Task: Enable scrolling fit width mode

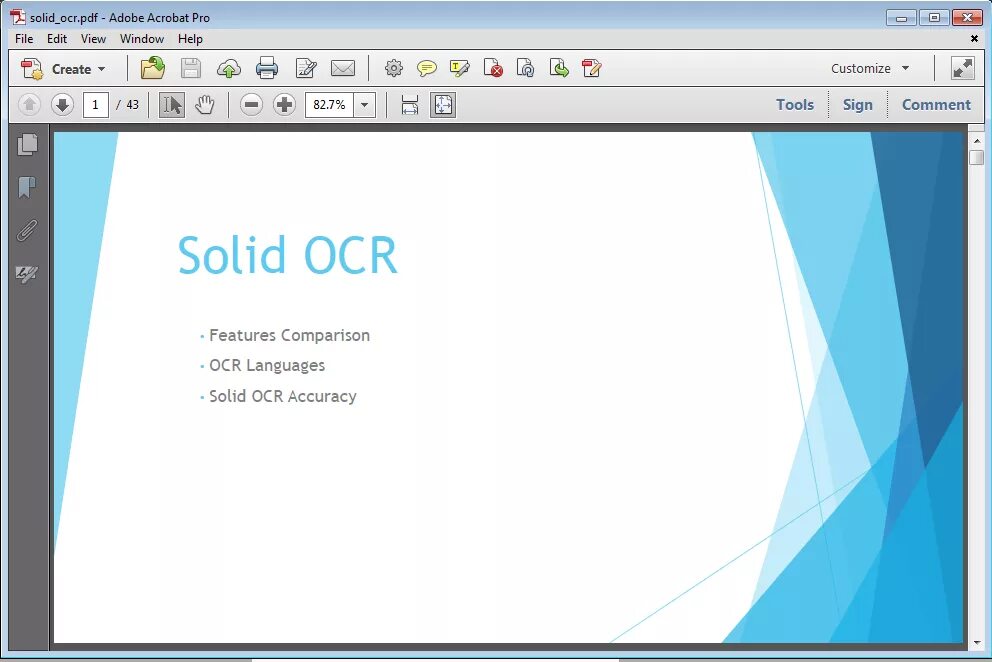Action: point(410,104)
